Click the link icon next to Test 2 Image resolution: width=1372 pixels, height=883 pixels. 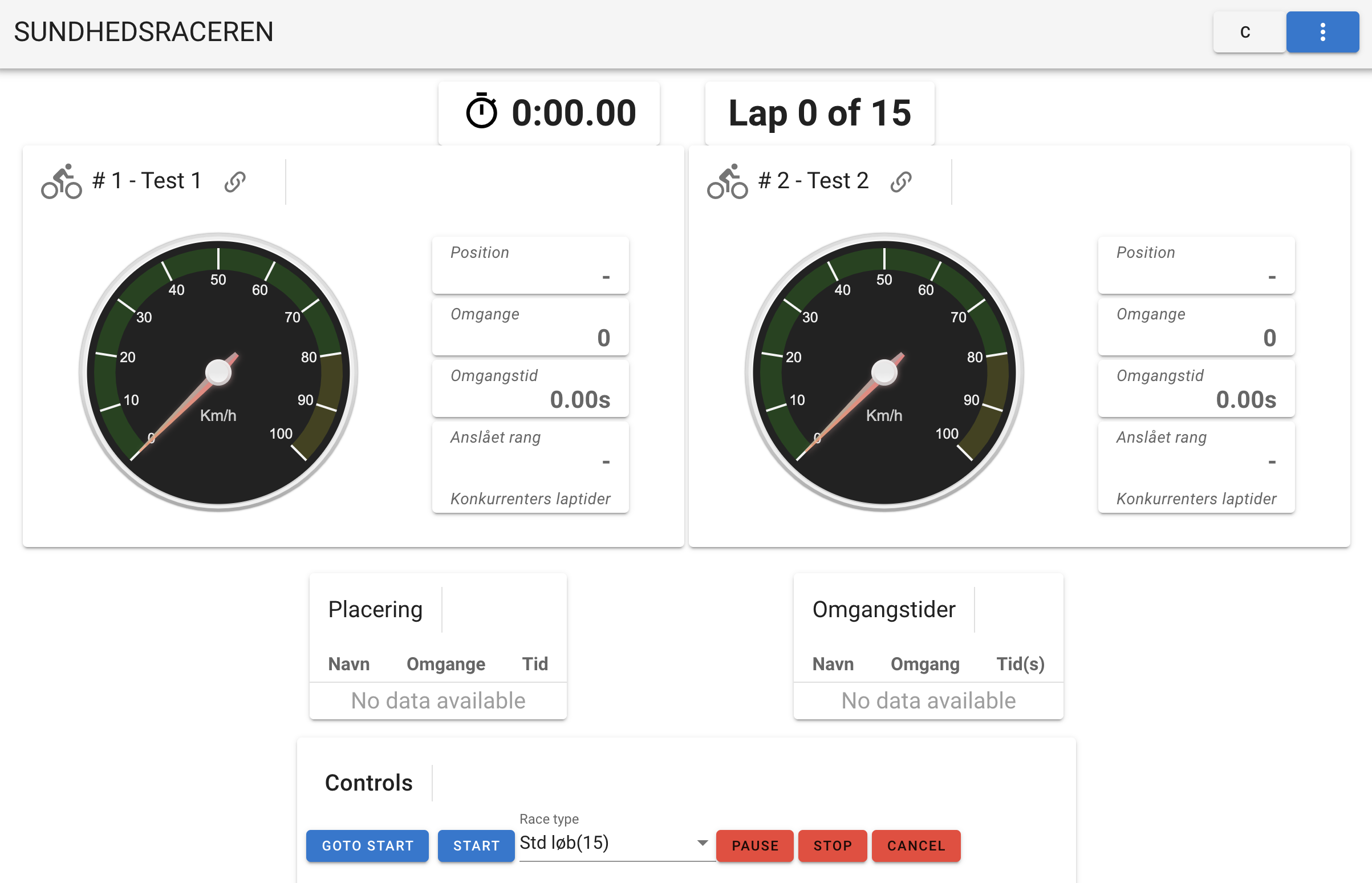pyautogui.click(x=900, y=181)
